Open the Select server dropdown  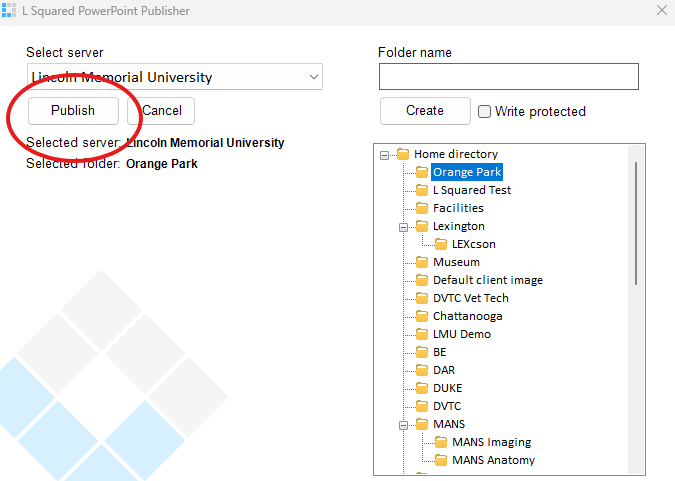click(x=175, y=77)
